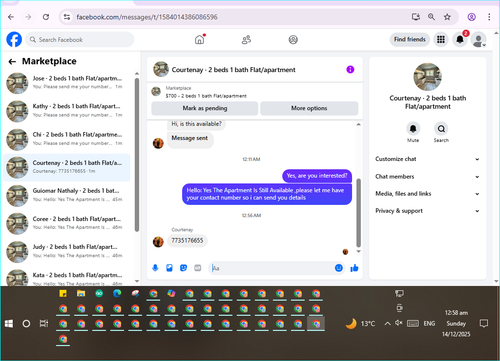Search in conversation magnifier icon
Image resolution: width=500 pixels, height=361 pixels.
[x=441, y=129]
